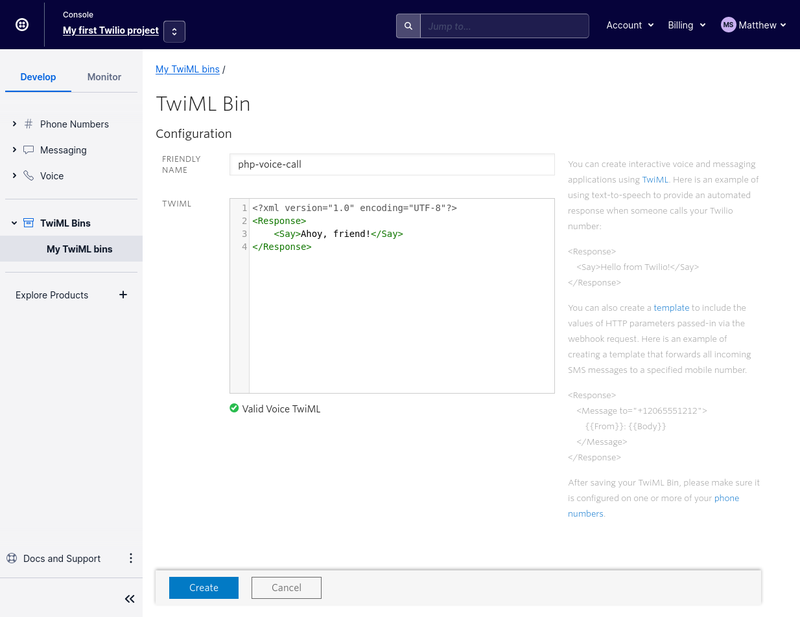The width and height of the screenshot is (800, 617).
Task: Select My TwiML bins in sidebar
Action: click(x=79, y=249)
